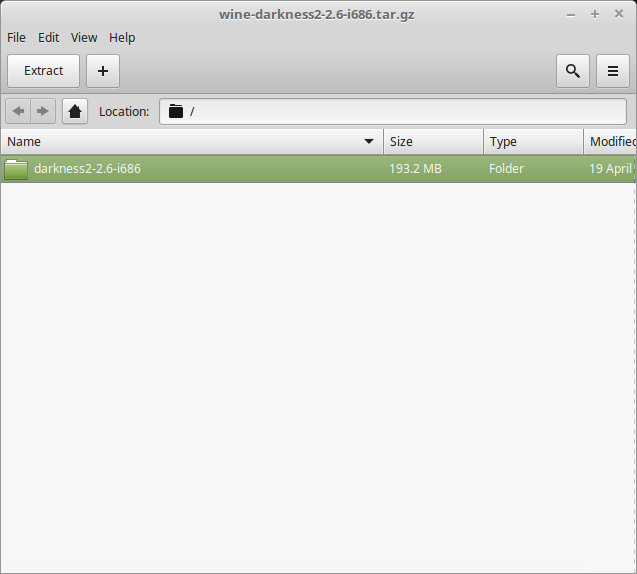Open the File menu

click(x=16, y=38)
